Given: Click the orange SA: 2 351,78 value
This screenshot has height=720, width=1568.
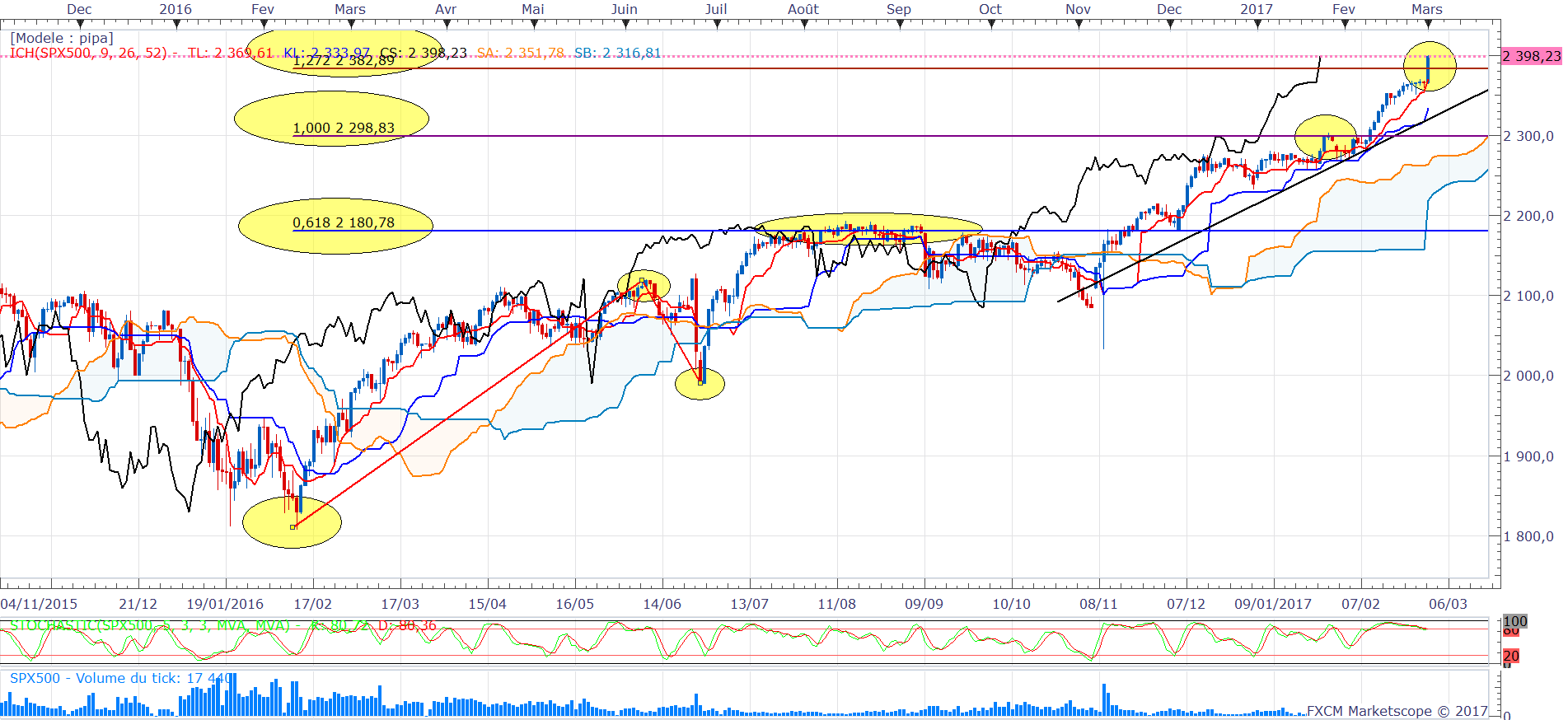Looking at the screenshot, I should (520, 53).
